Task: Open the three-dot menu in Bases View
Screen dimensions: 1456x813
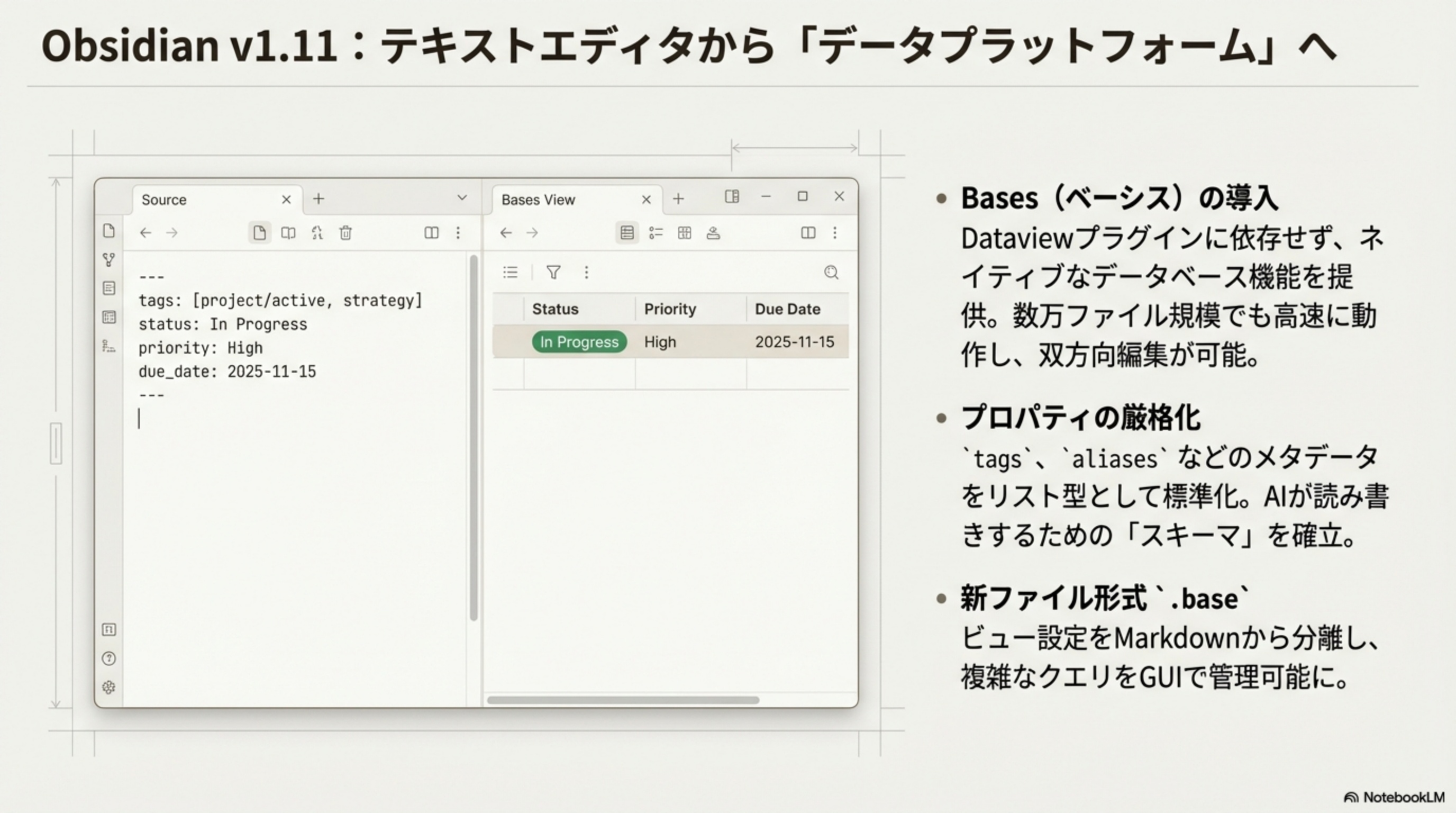Action: click(x=587, y=273)
